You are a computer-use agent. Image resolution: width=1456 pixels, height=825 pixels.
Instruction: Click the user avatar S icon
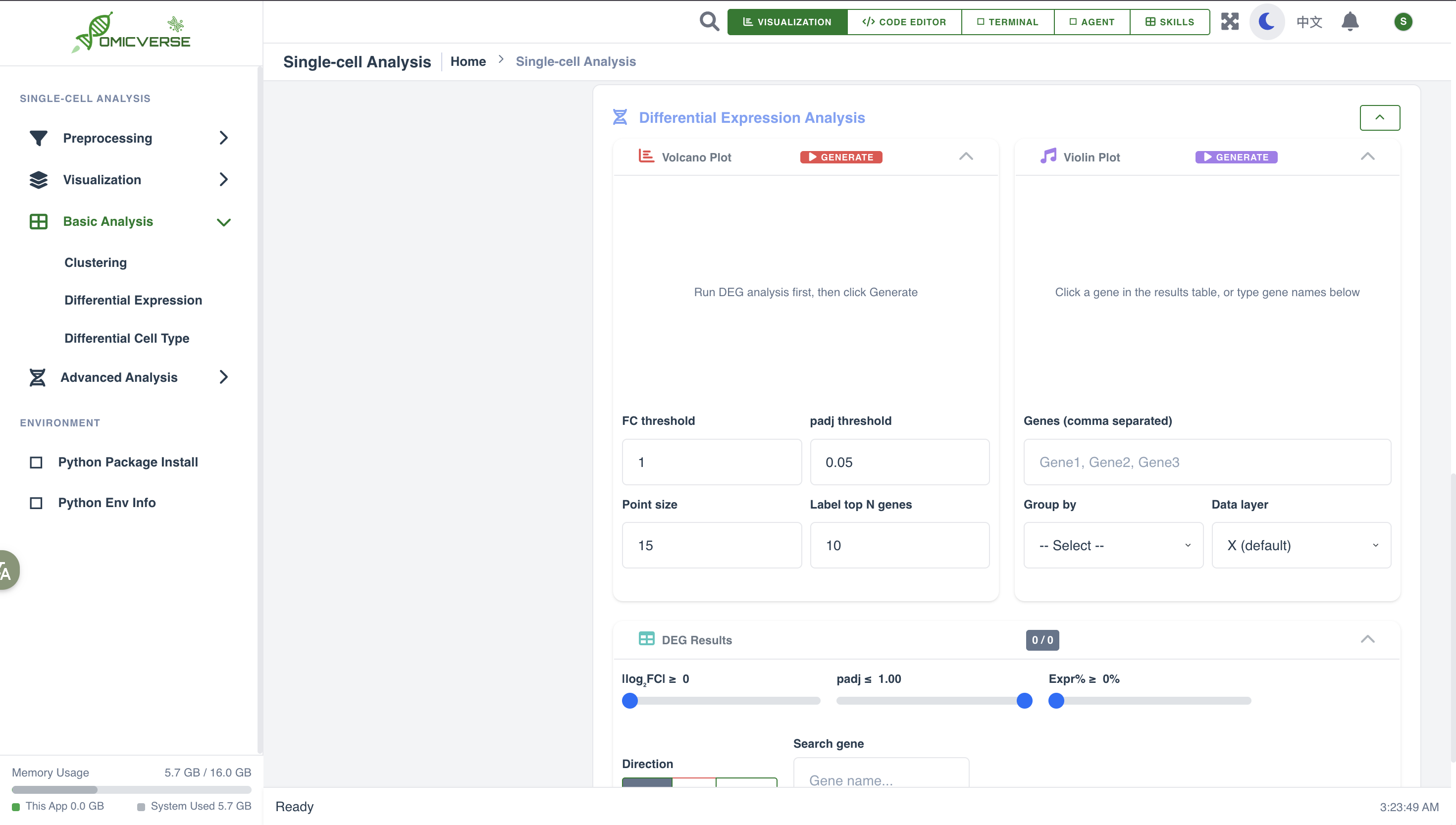[1403, 21]
